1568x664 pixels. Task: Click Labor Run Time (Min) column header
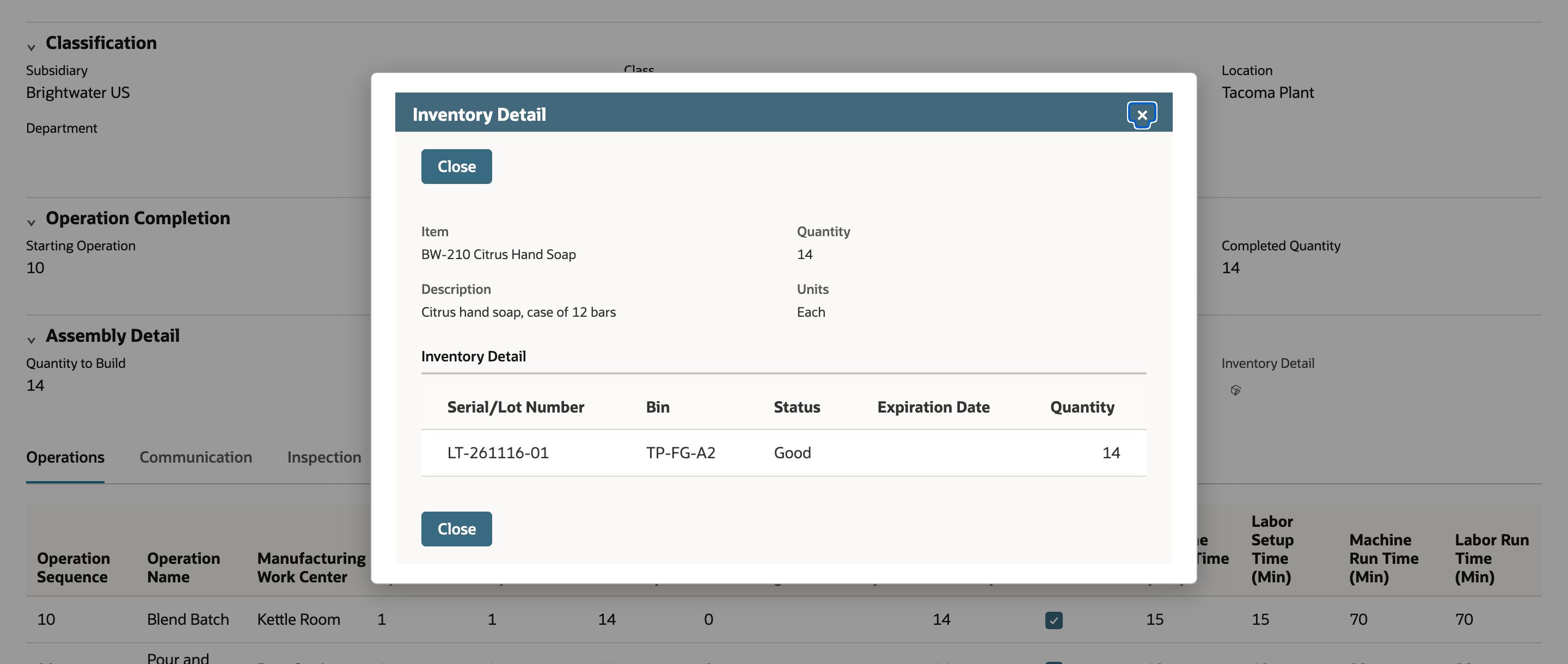tap(1491, 558)
